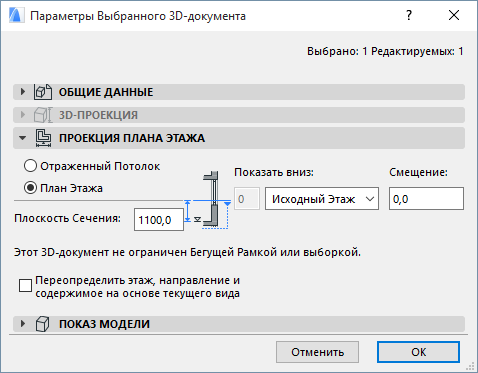Click the Смещение label
The width and height of the screenshot is (478, 373).
click(418, 172)
